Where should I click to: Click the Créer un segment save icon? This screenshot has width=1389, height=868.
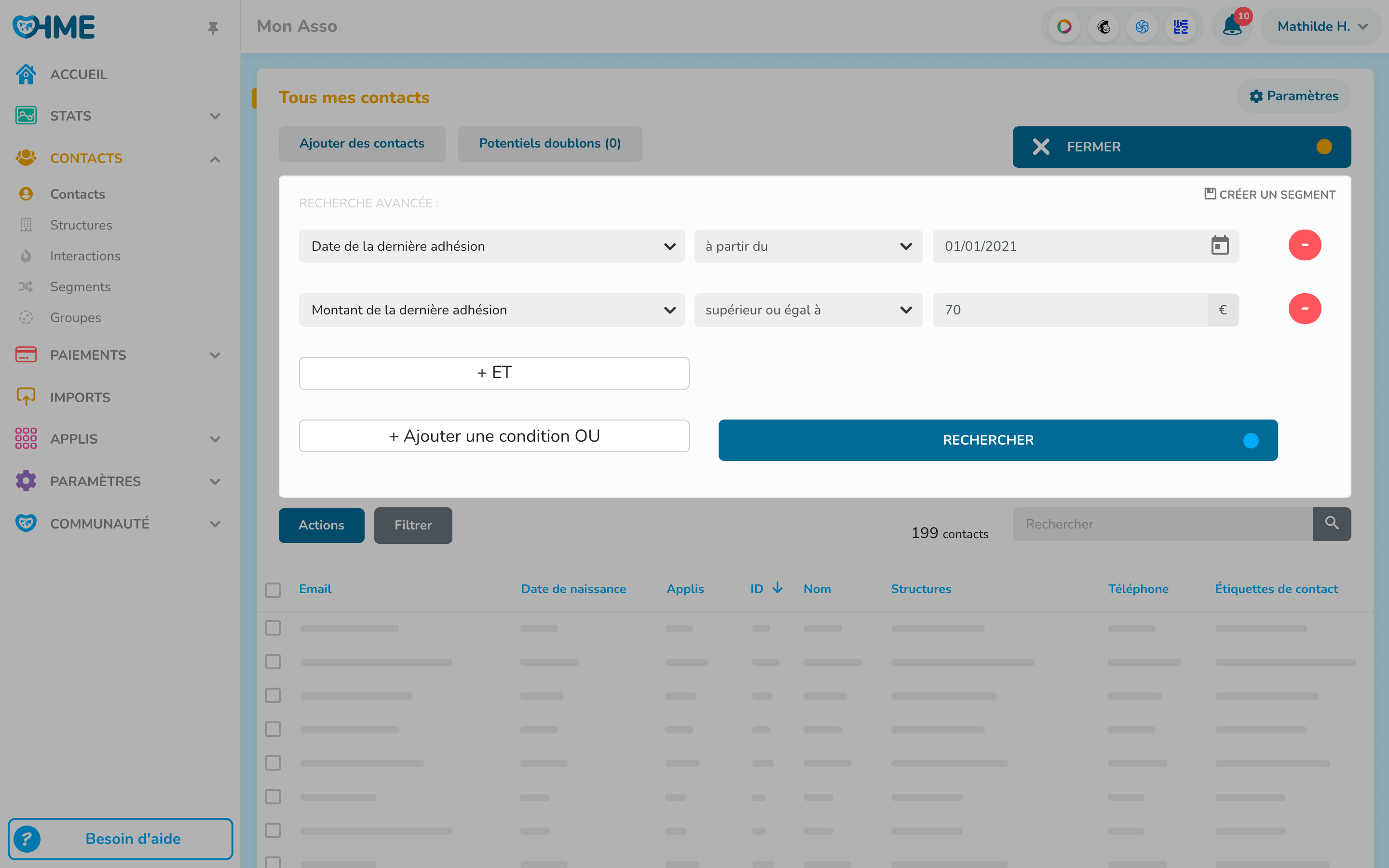tap(1210, 194)
